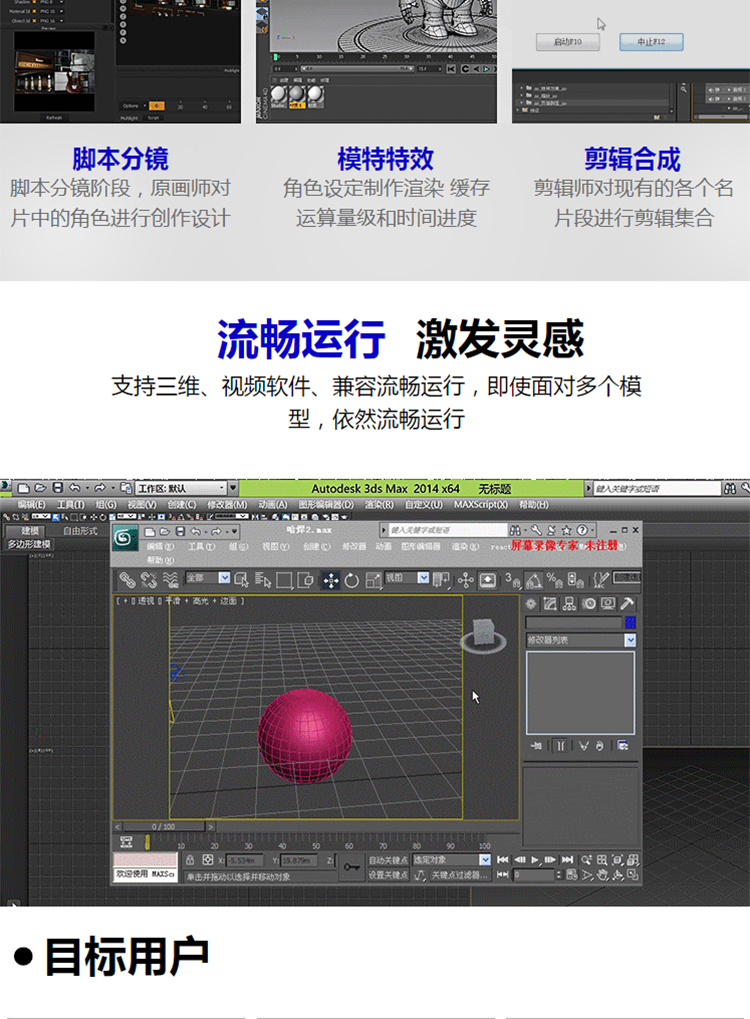Choose the Unlink Selection tool

pyautogui.click(x=149, y=580)
